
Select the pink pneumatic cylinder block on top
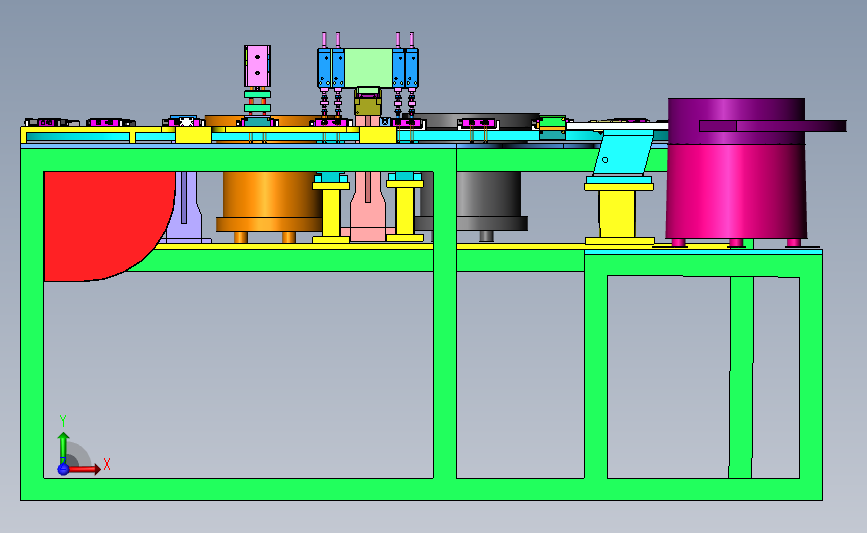[257, 66]
